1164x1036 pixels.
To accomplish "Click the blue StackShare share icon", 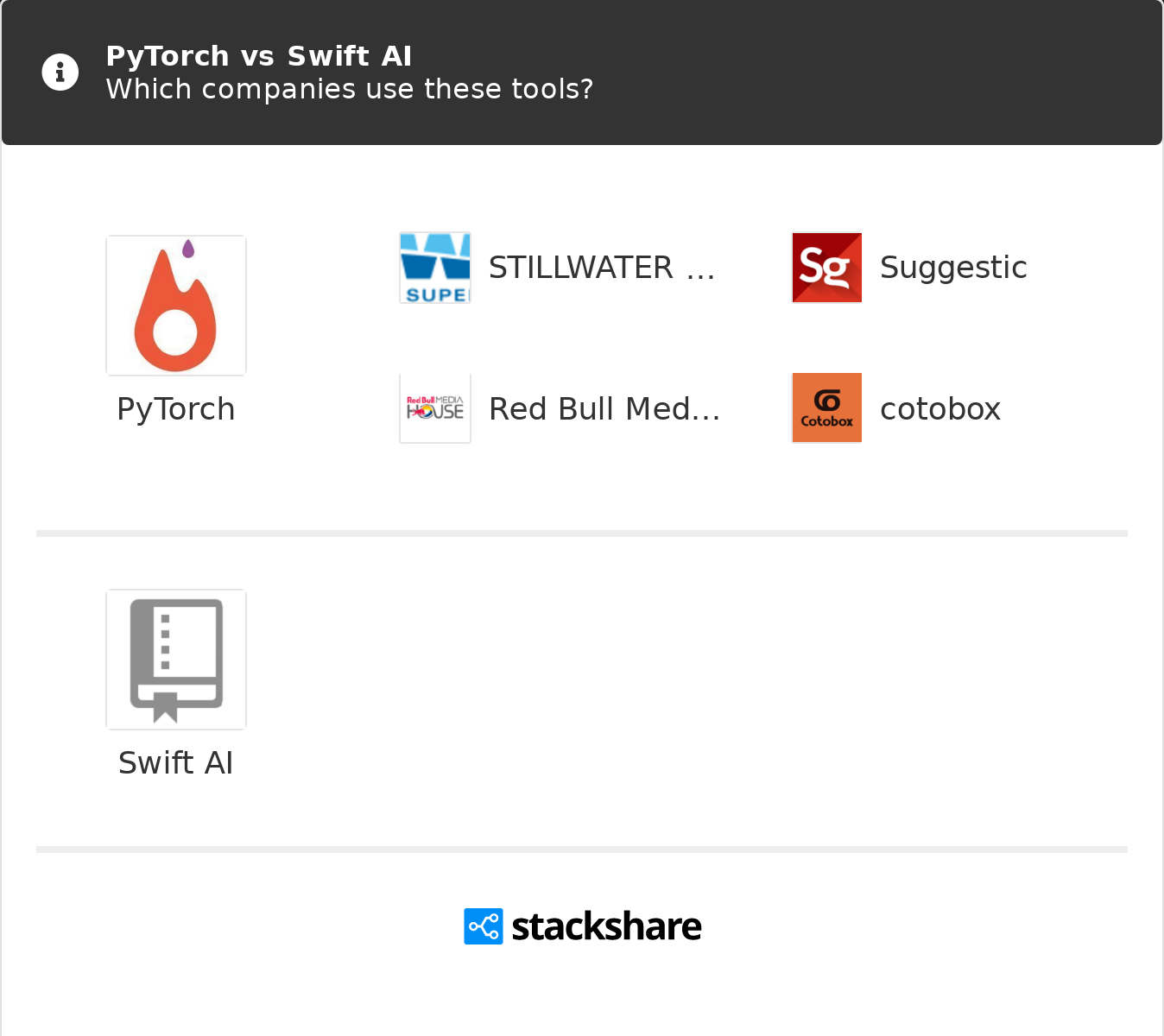I will click(484, 926).
